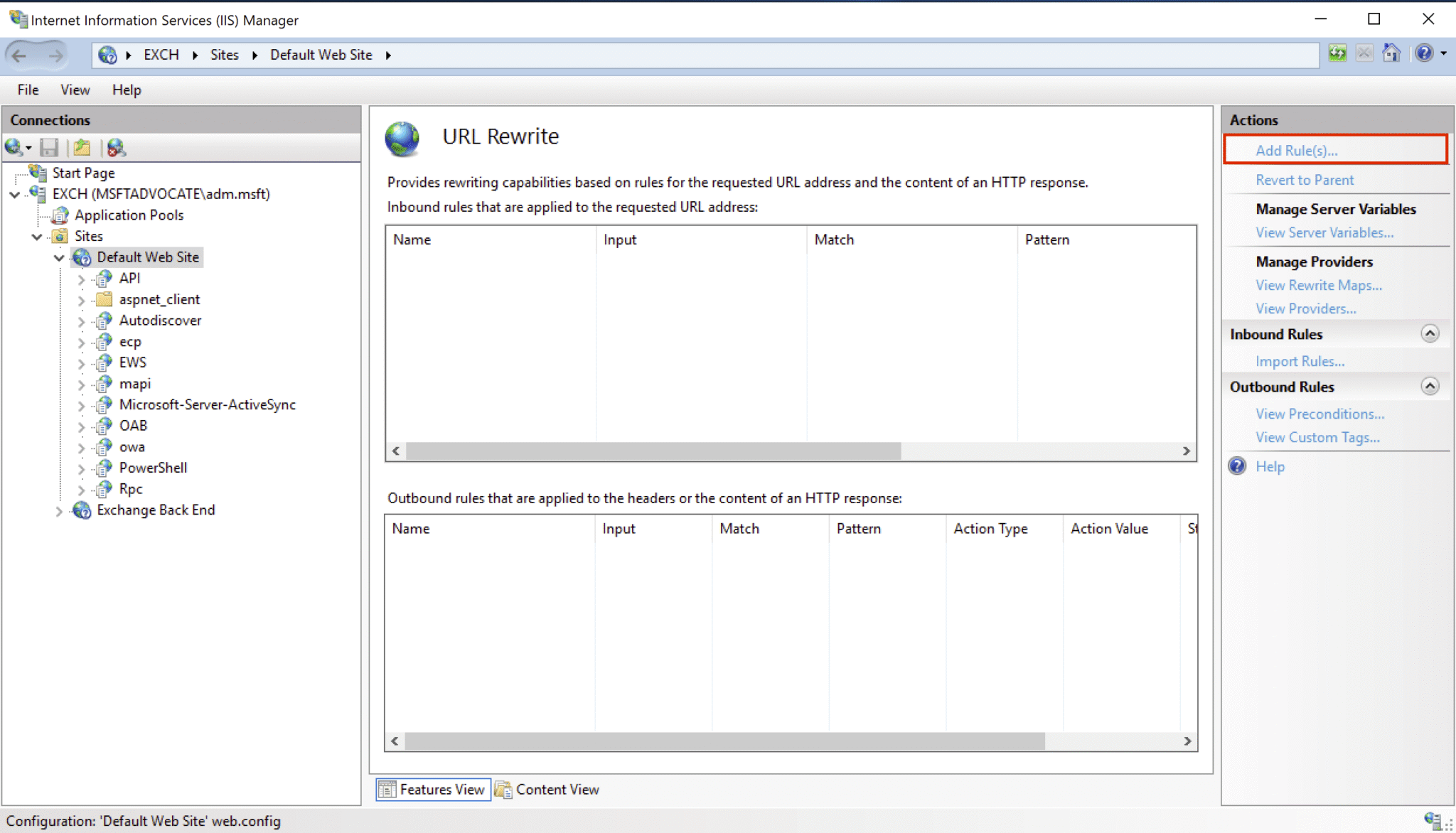Open Help using the question mark icon
1456x833 pixels.
click(x=1425, y=53)
